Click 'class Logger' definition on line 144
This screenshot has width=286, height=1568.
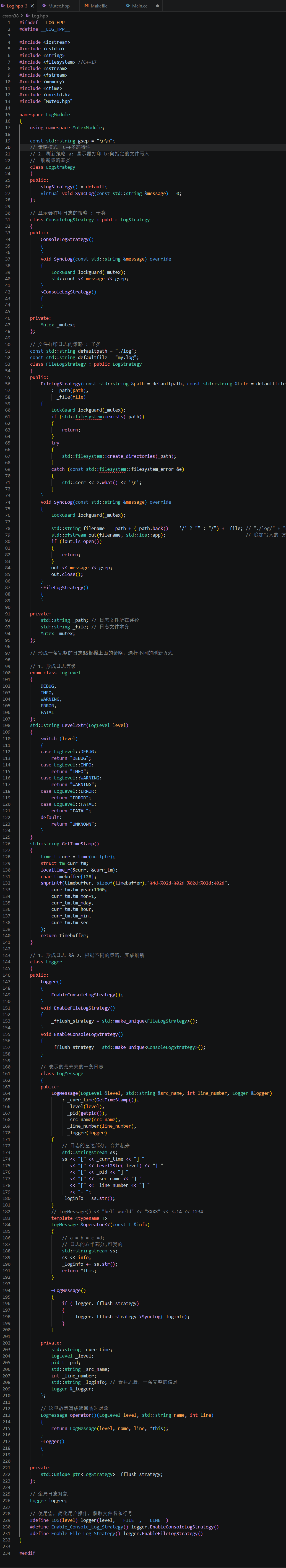pyautogui.click(x=46, y=962)
